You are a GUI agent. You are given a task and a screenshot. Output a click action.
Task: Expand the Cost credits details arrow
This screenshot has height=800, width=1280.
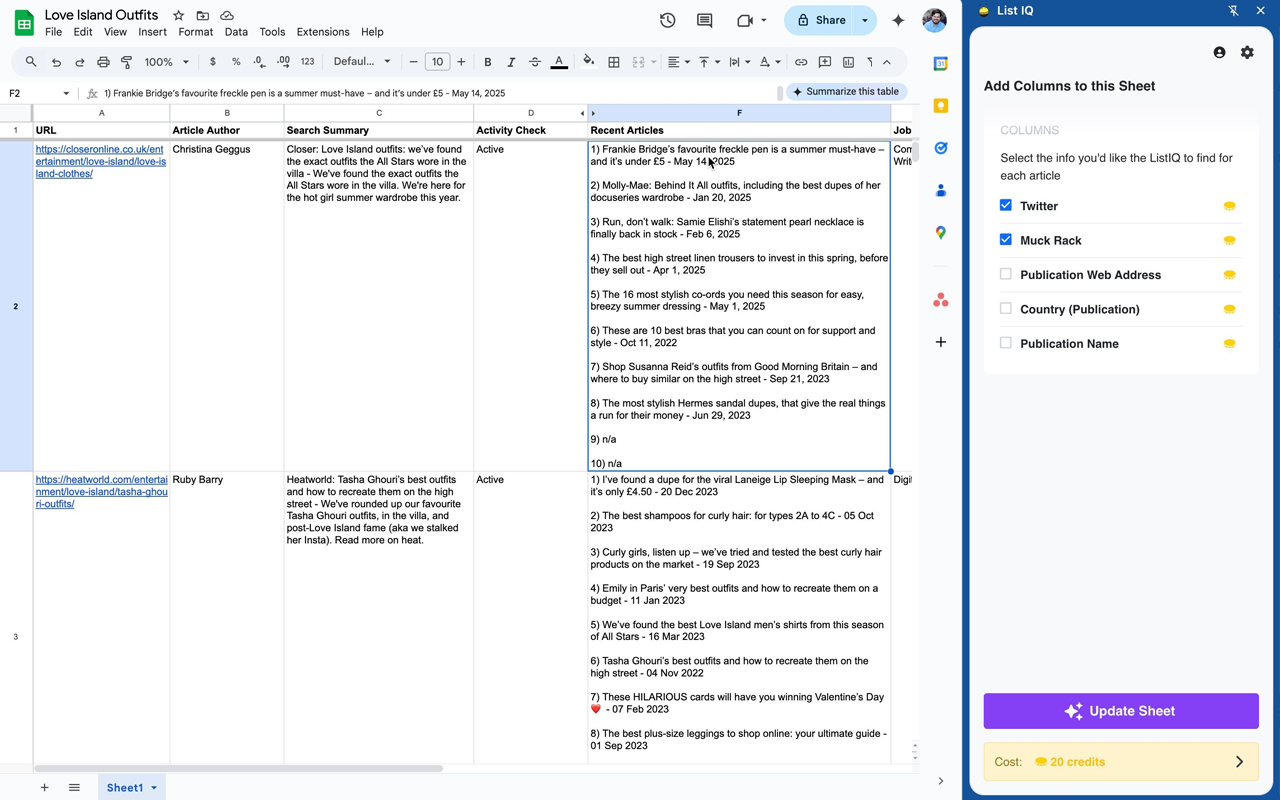pos(1239,762)
